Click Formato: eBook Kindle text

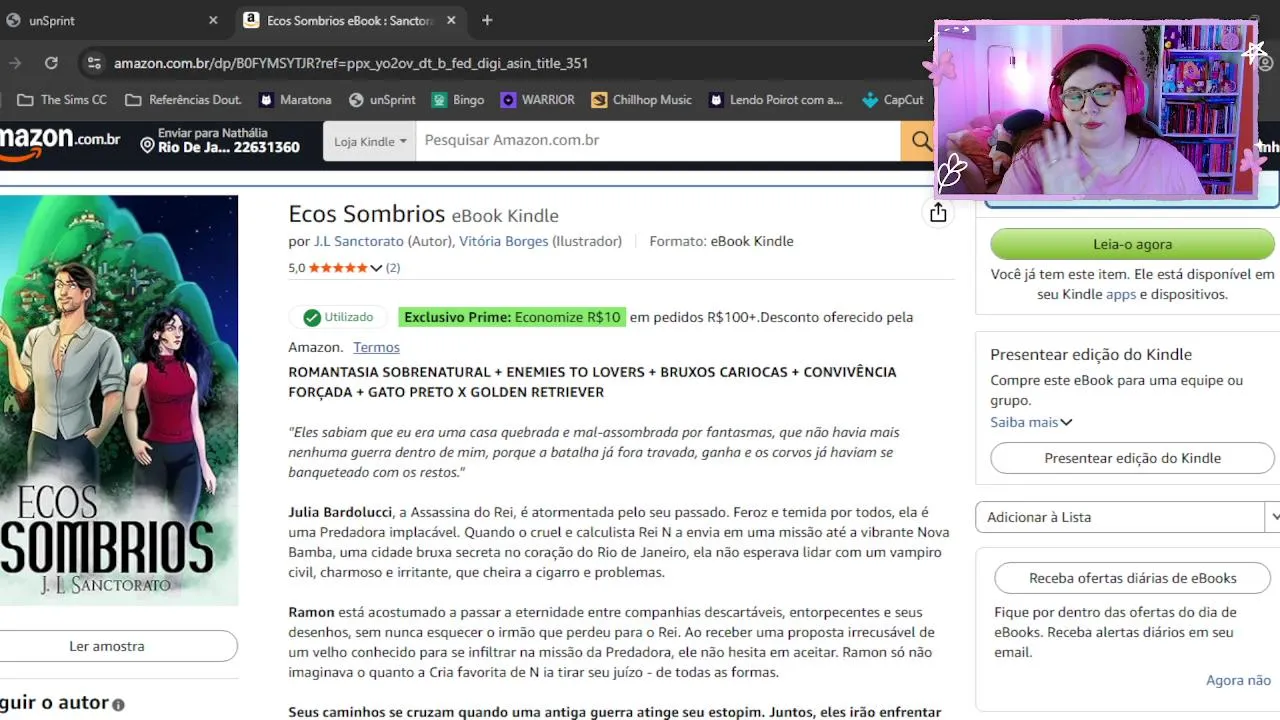(721, 241)
